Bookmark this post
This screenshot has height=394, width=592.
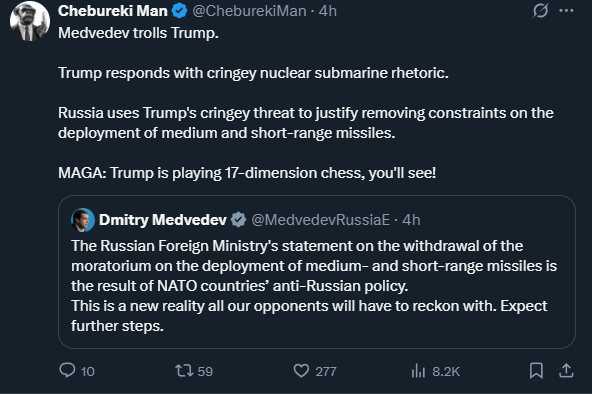[x=536, y=370]
